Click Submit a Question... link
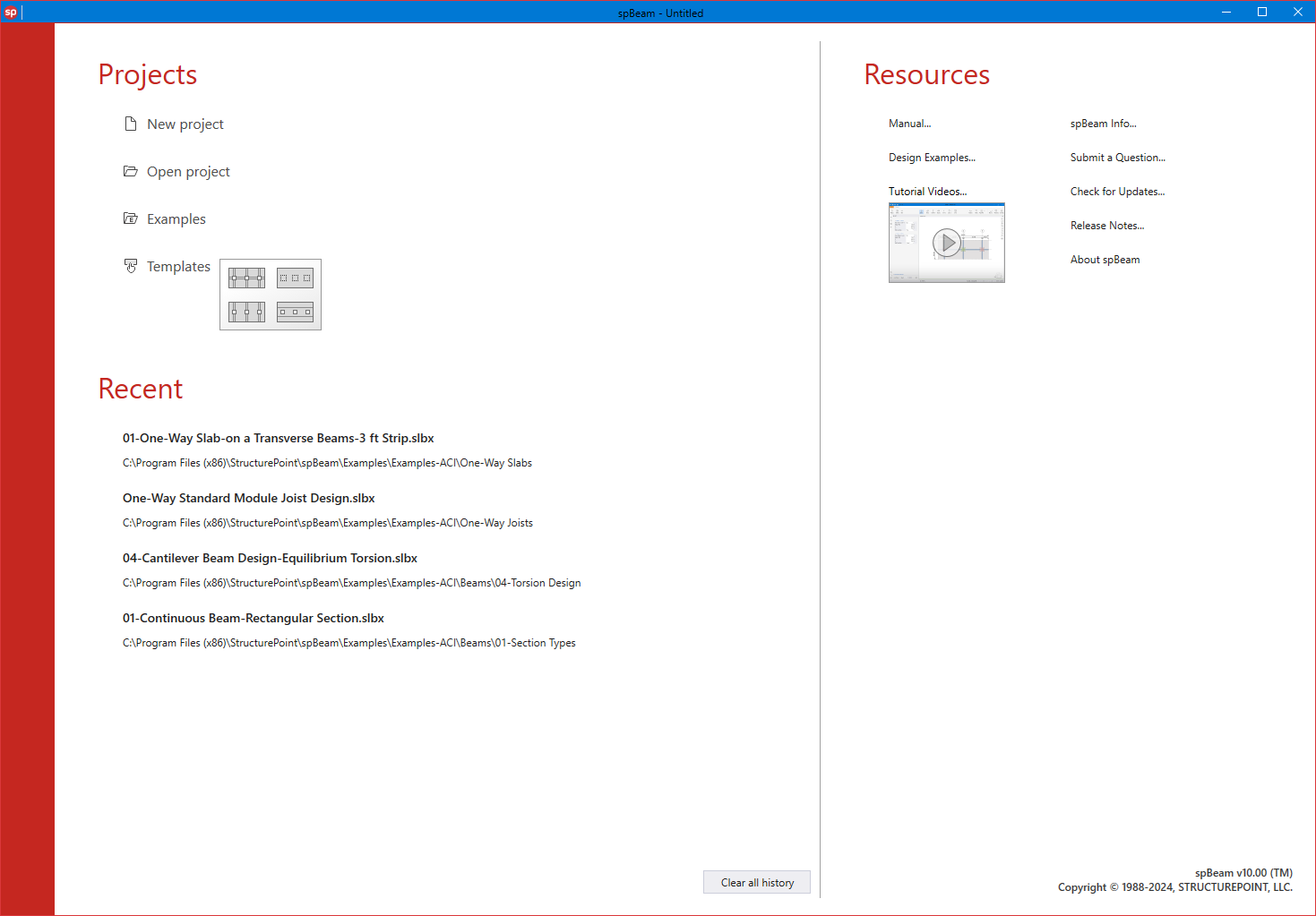The height and width of the screenshot is (916, 1316). click(1117, 158)
